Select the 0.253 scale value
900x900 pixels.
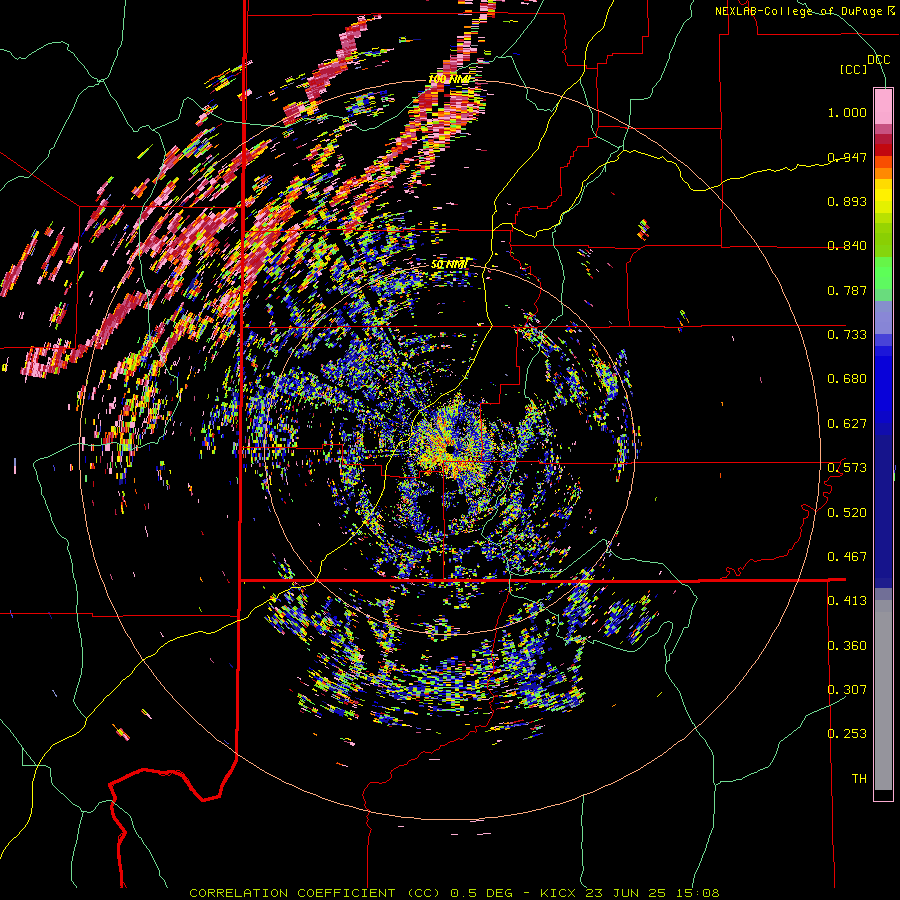tap(847, 734)
